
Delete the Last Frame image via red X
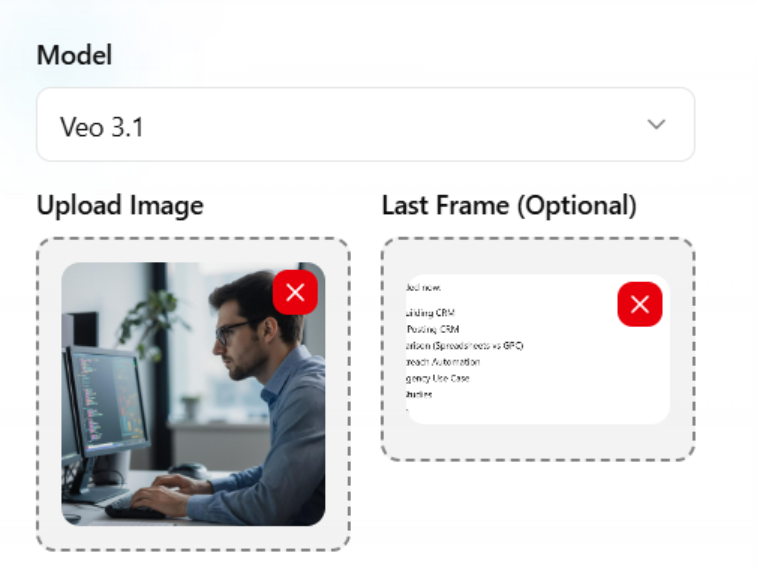click(x=640, y=304)
